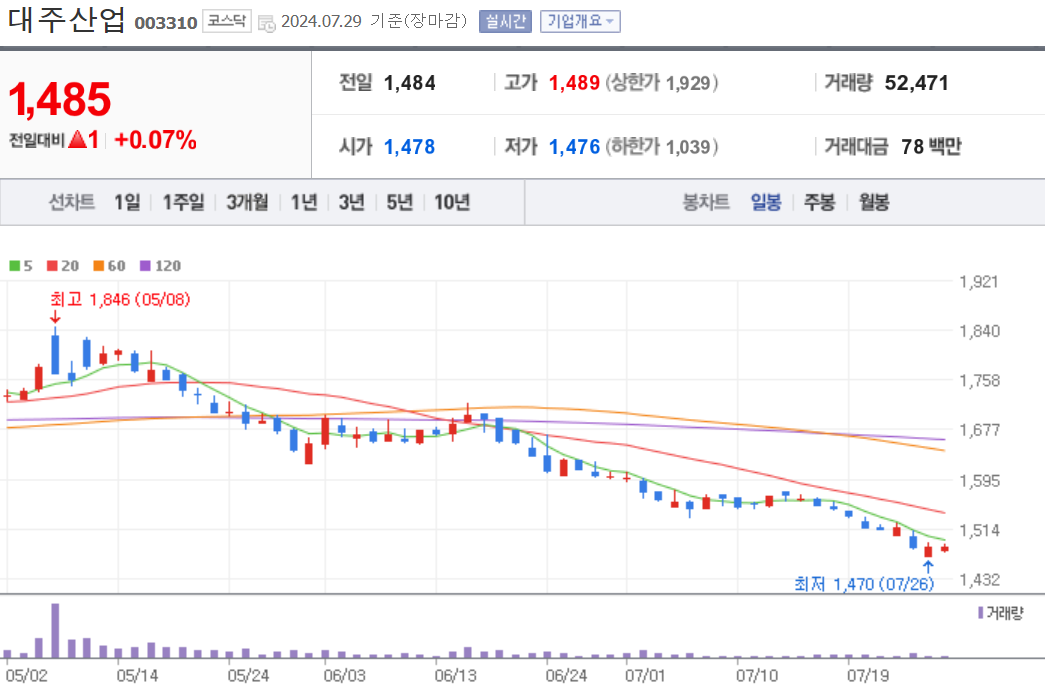Click the 최저 1,470 (07/26) low marker label

[x=864, y=584]
